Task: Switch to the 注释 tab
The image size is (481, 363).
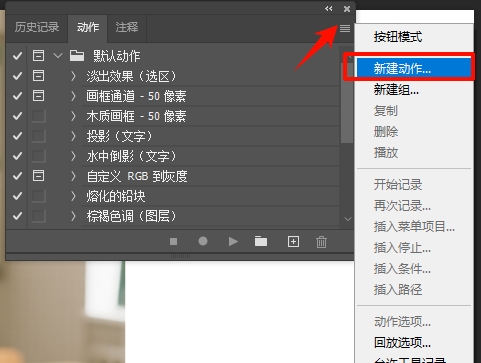Action: [127, 27]
